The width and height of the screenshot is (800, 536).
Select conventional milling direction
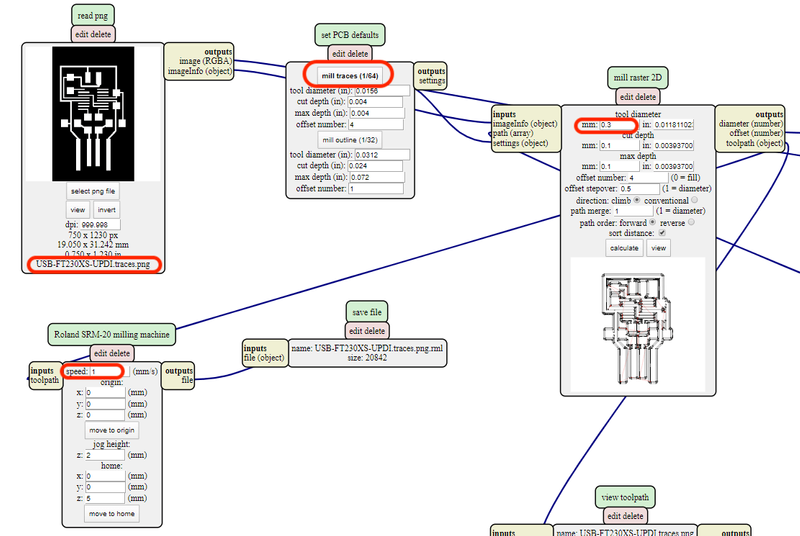point(696,200)
